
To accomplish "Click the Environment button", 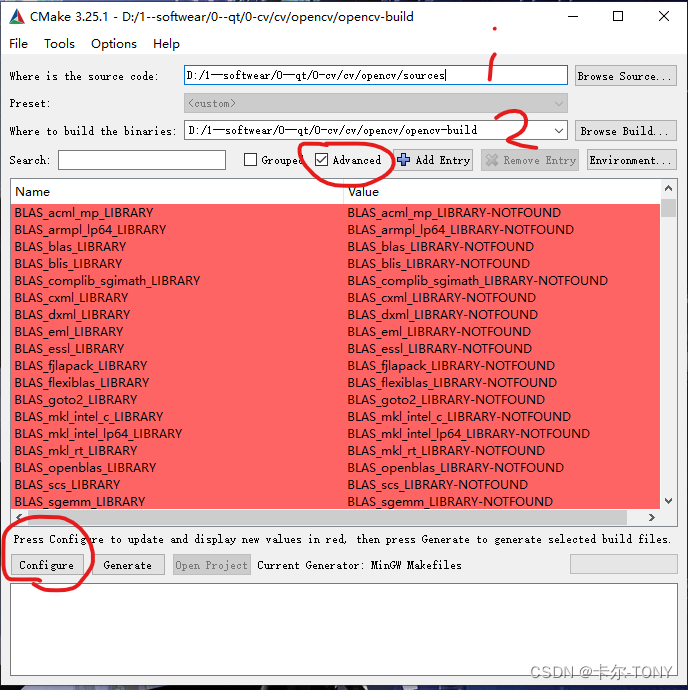I will [632, 160].
